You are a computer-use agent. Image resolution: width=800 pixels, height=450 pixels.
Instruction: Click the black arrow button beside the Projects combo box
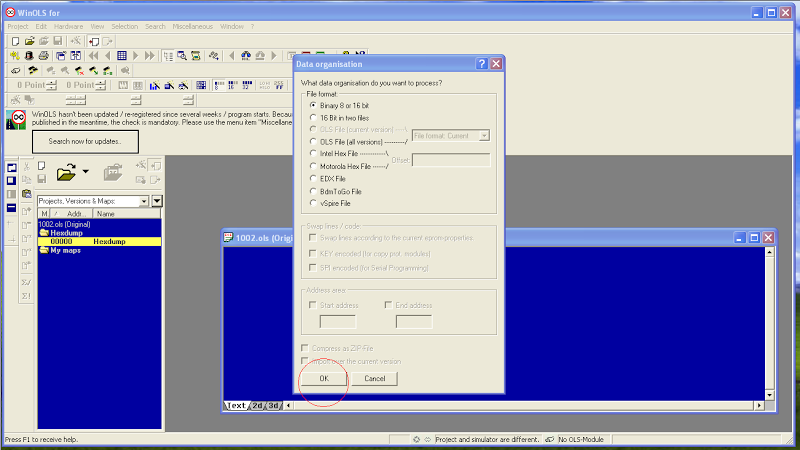[157, 201]
